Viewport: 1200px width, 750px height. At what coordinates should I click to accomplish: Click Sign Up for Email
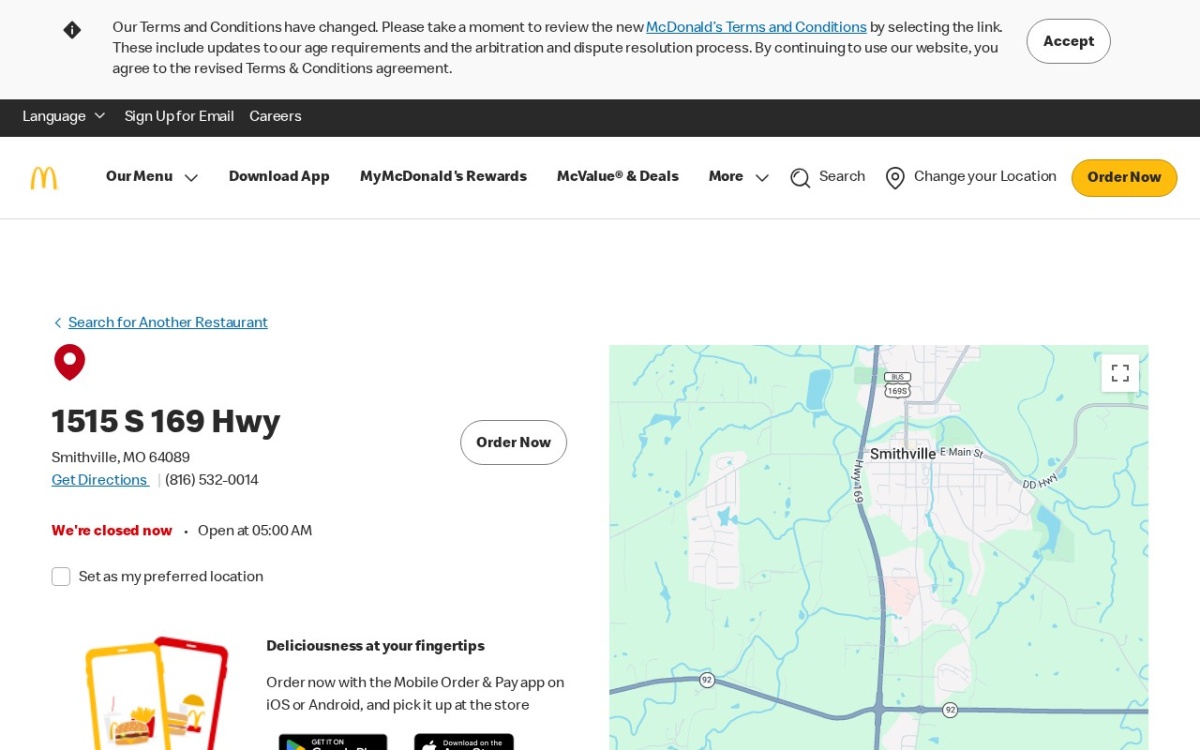click(179, 117)
